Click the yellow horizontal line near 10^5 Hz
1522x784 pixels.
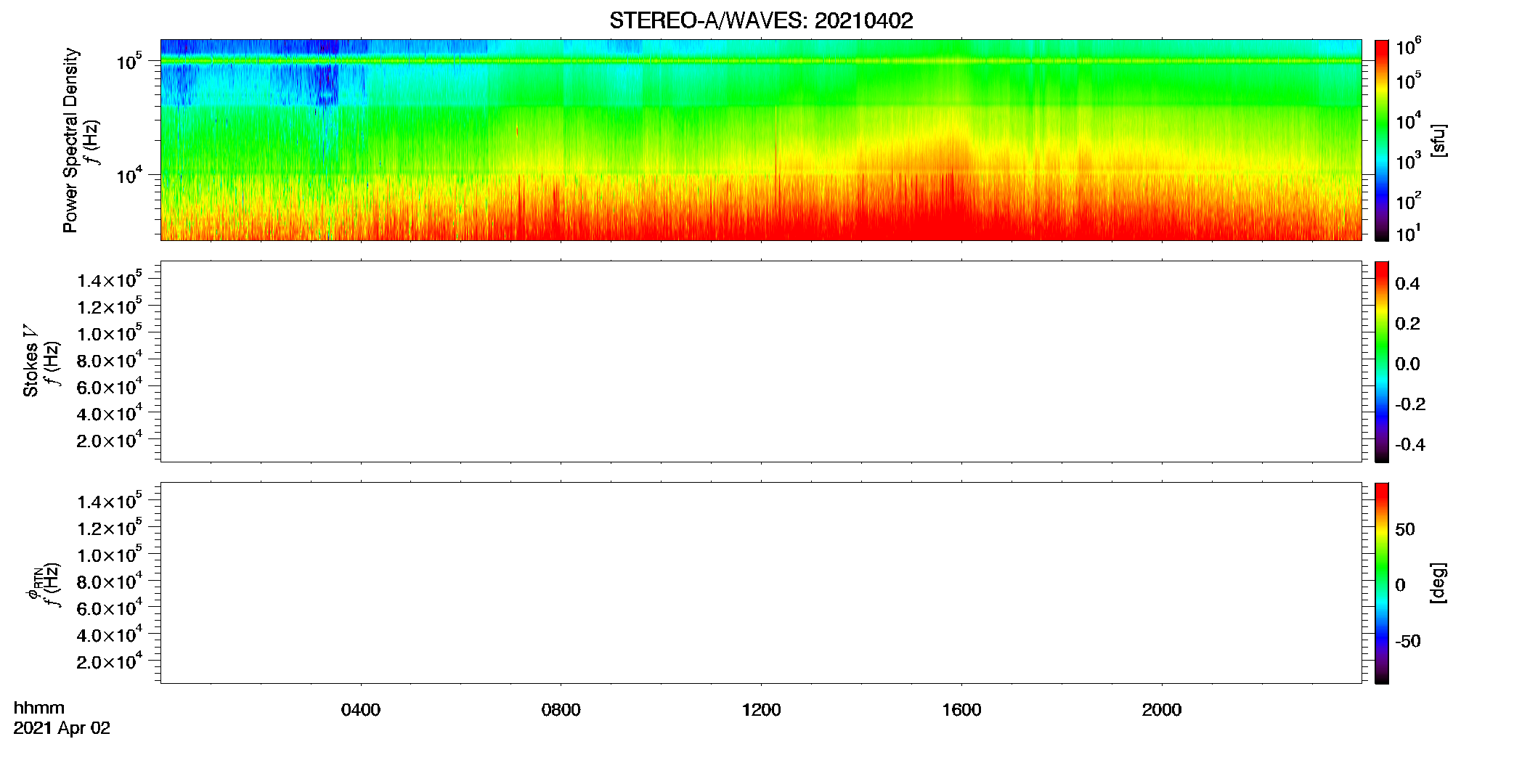click(761, 61)
